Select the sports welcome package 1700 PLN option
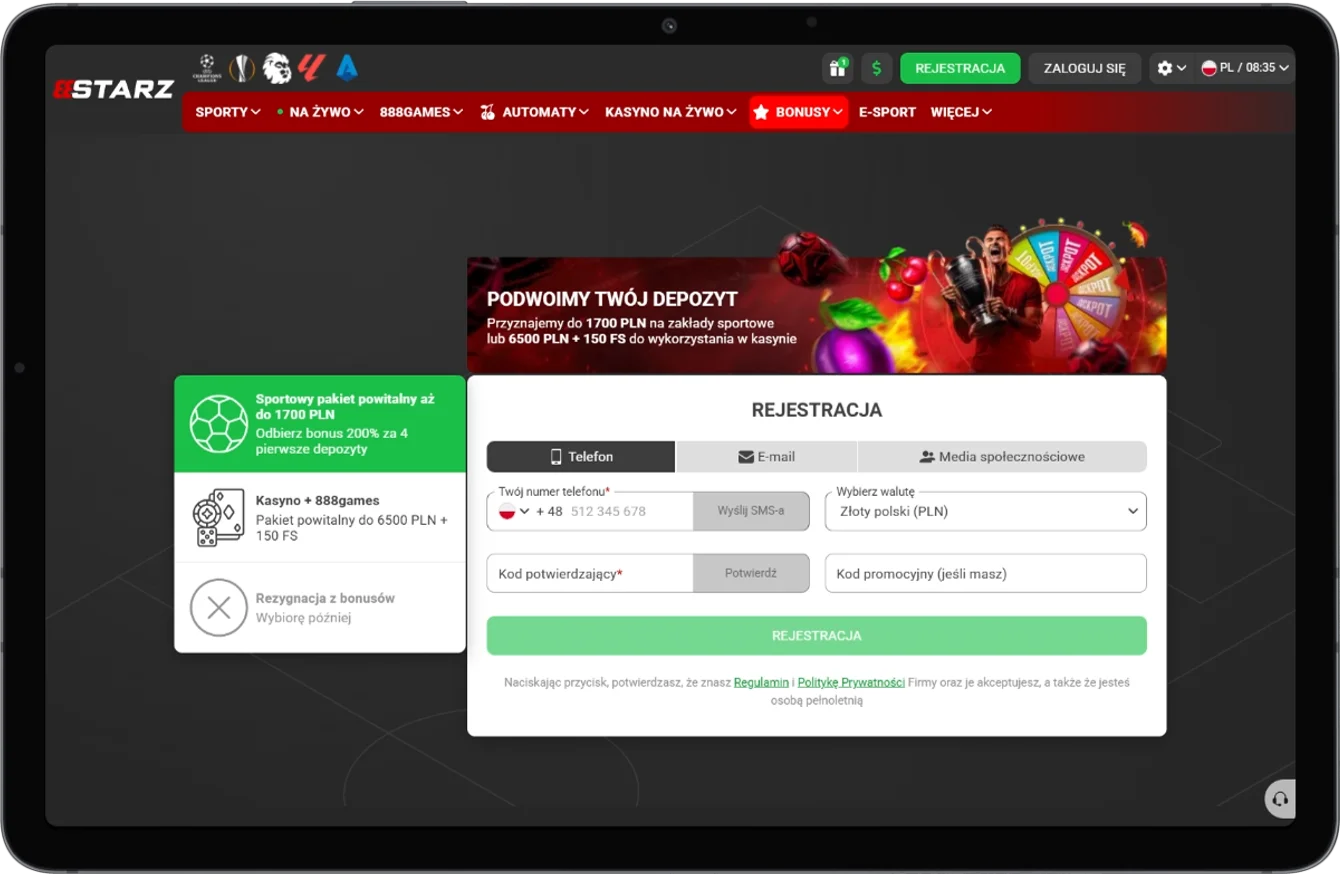The height and width of the screenshot is (874, 1340). click(x=320, y=424)
